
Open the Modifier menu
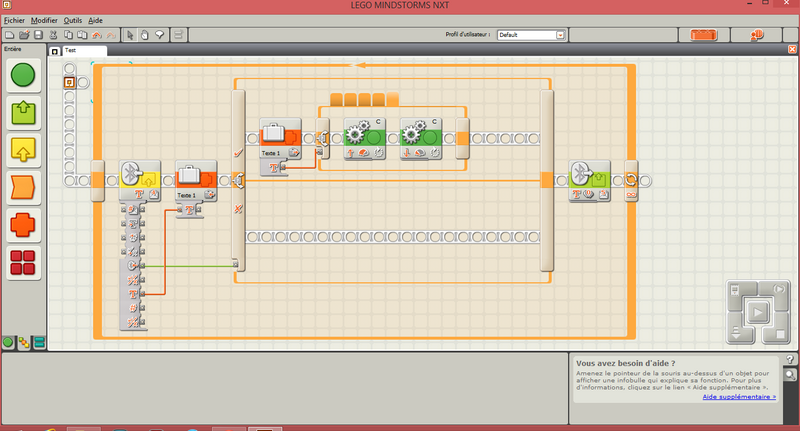[x=44, y=20]
